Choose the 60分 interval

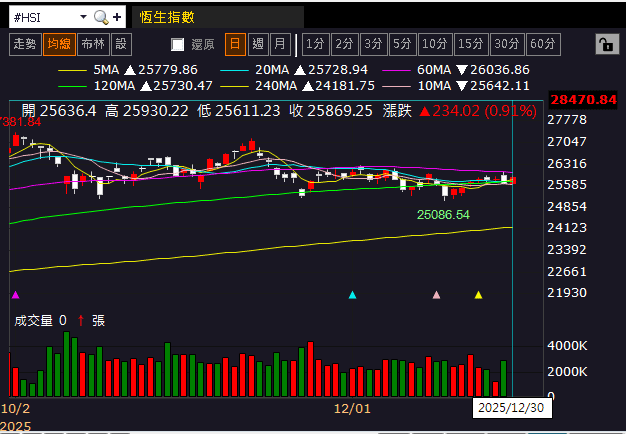tap(543, 44)
